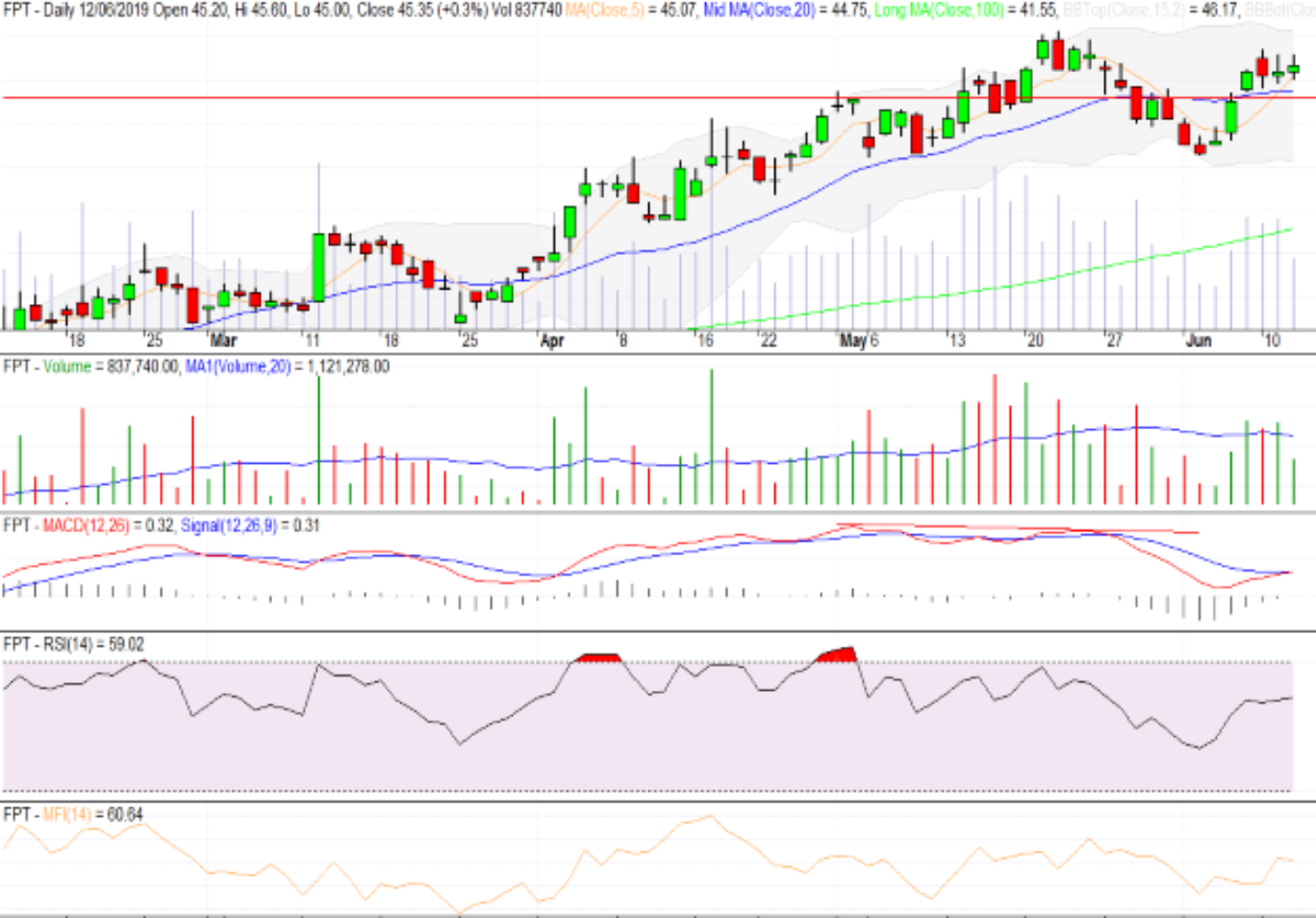This screenshot has height=918, width=1316.
Task: Select the Long MA(Close,100) = 41.55 label
Action: click(x=965, y=10)
